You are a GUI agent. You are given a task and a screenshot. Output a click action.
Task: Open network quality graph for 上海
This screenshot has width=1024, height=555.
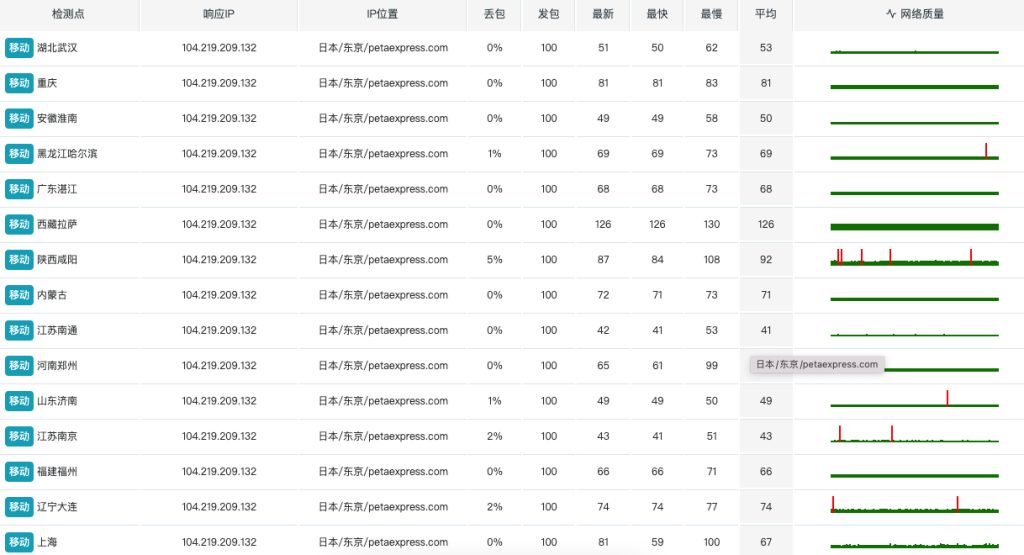pos(914,545)
